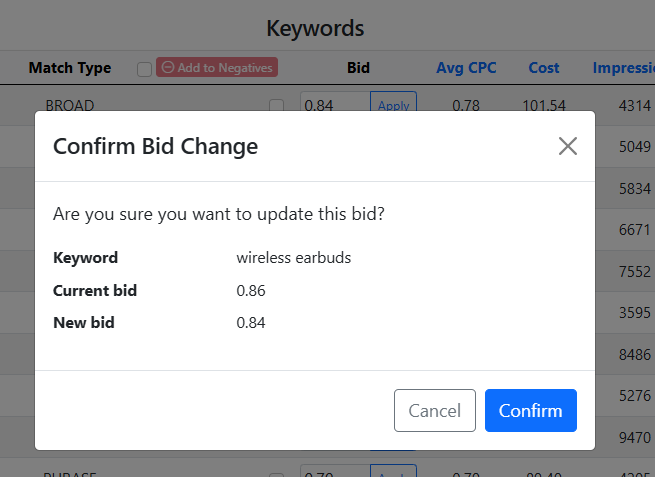
Task: Toggle the select-all checkbox in the header
Action: pyautogui.click(x=144, y=69)
